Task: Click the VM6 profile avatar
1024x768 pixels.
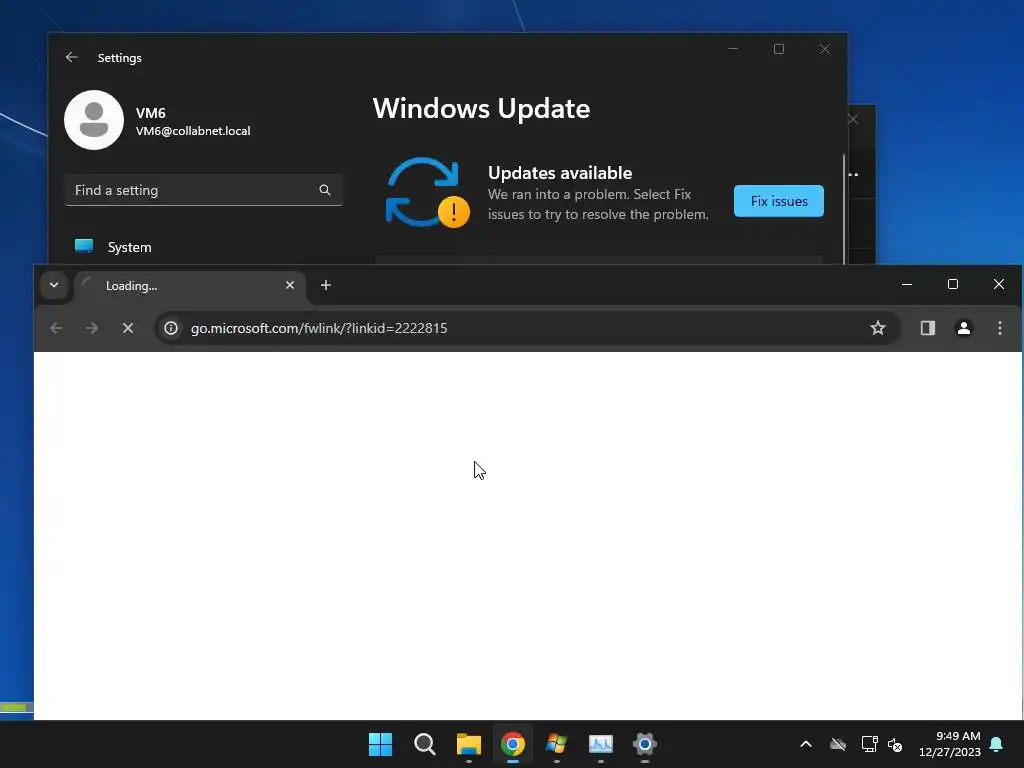Action: [94, 120]
